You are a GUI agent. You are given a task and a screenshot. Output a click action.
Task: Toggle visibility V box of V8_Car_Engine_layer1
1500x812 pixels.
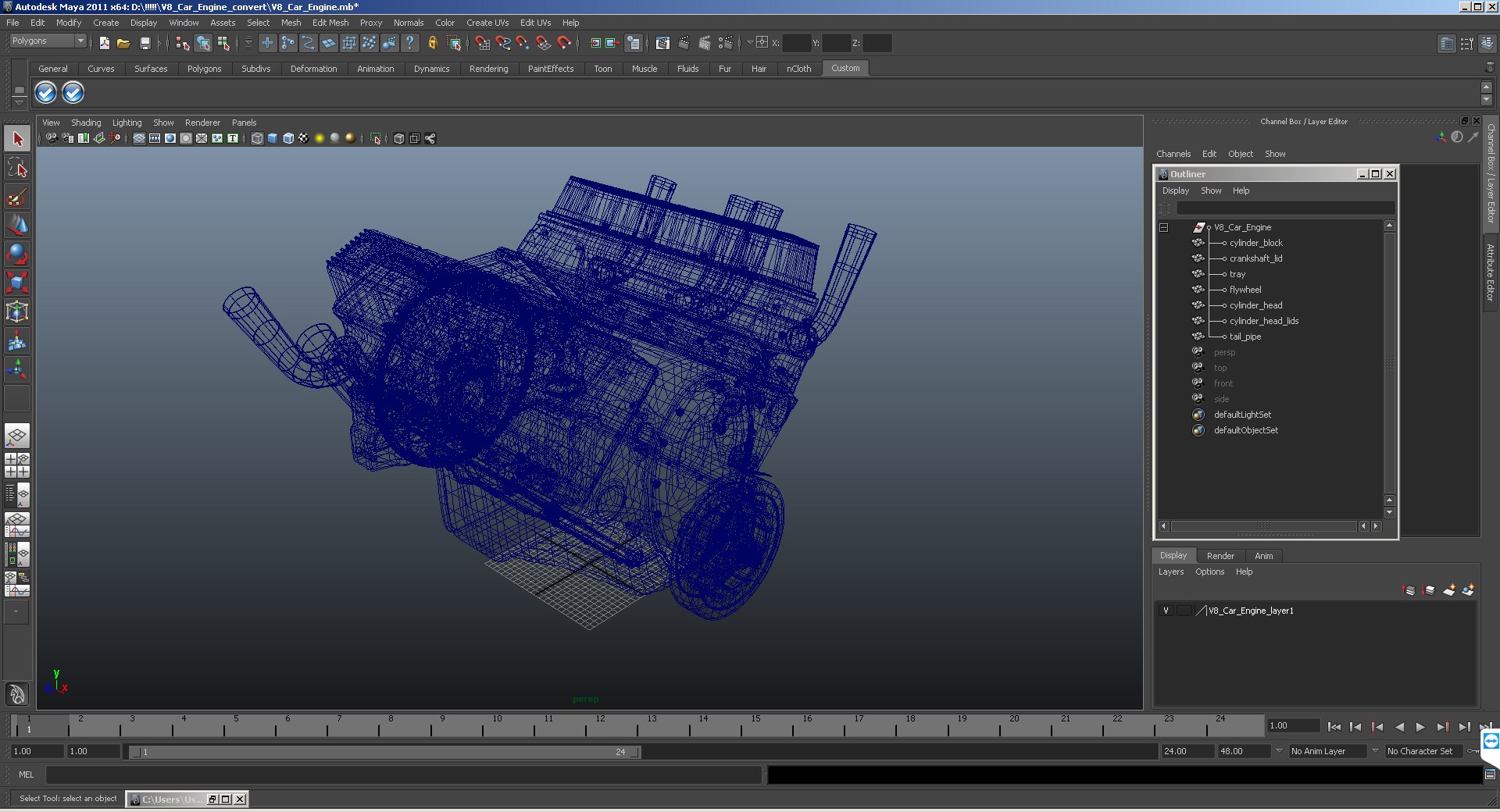point(1166,611)
